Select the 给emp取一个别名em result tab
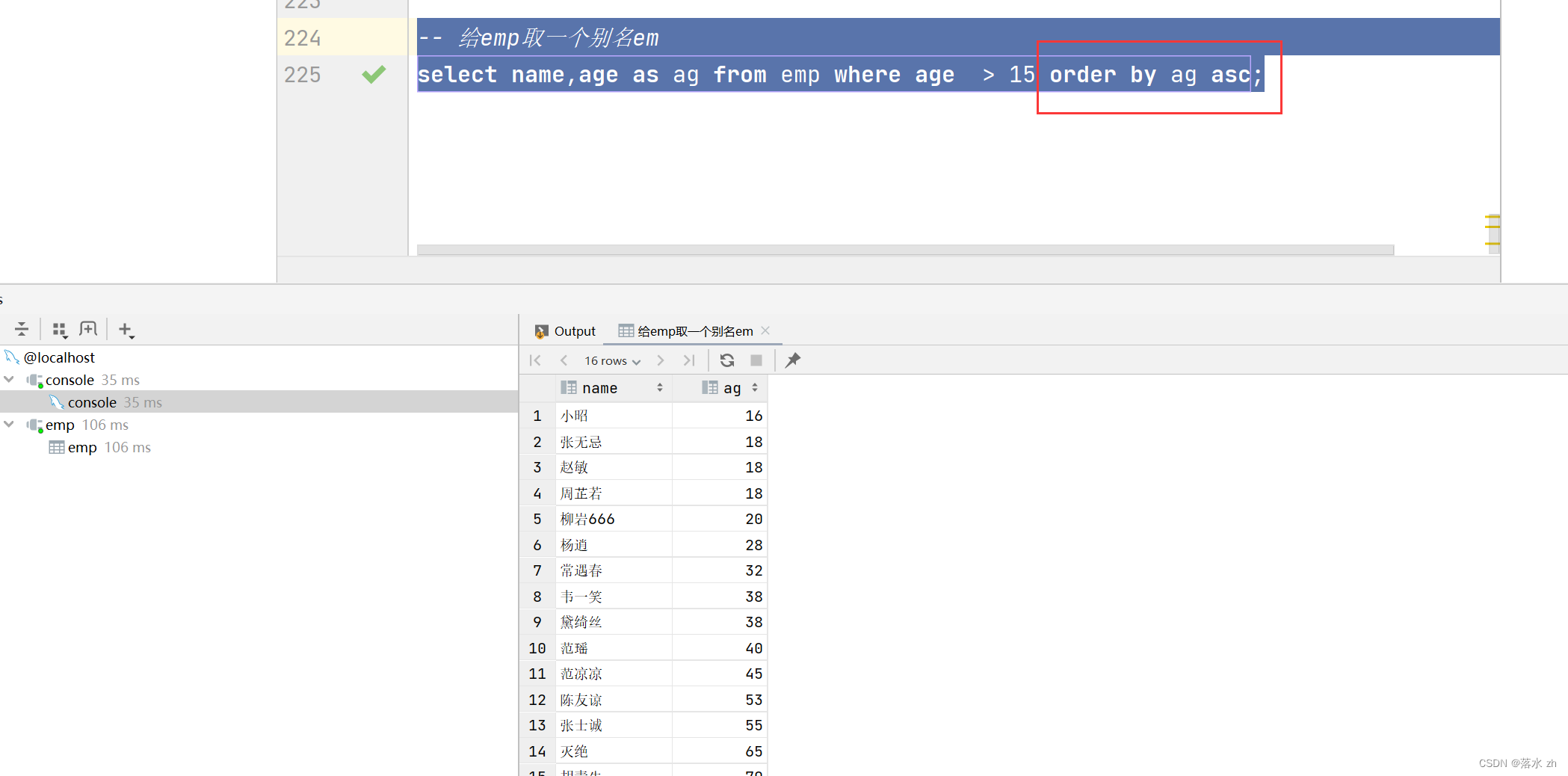Image resolution: width=1568 pixels, height=776 pixels. tap(686, 331)
